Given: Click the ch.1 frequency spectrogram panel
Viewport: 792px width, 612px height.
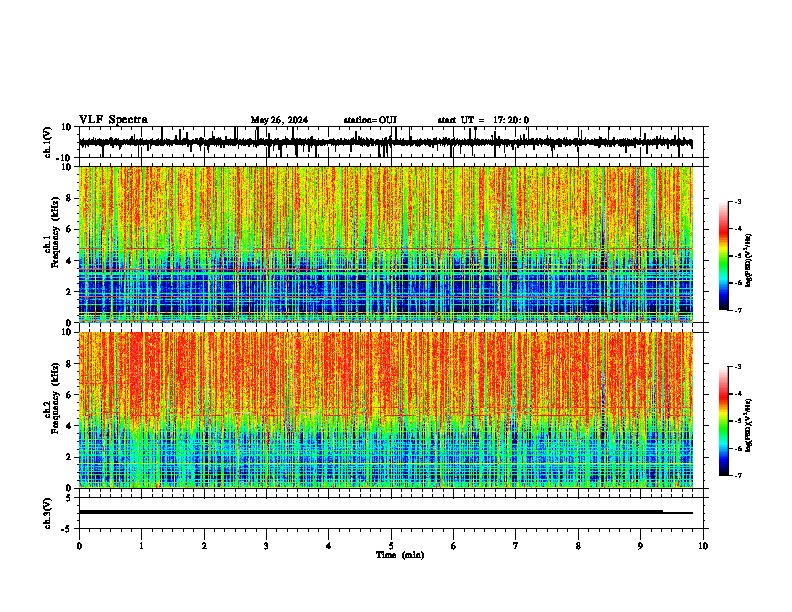Looking at the screenshot, I should coord(391,244).
